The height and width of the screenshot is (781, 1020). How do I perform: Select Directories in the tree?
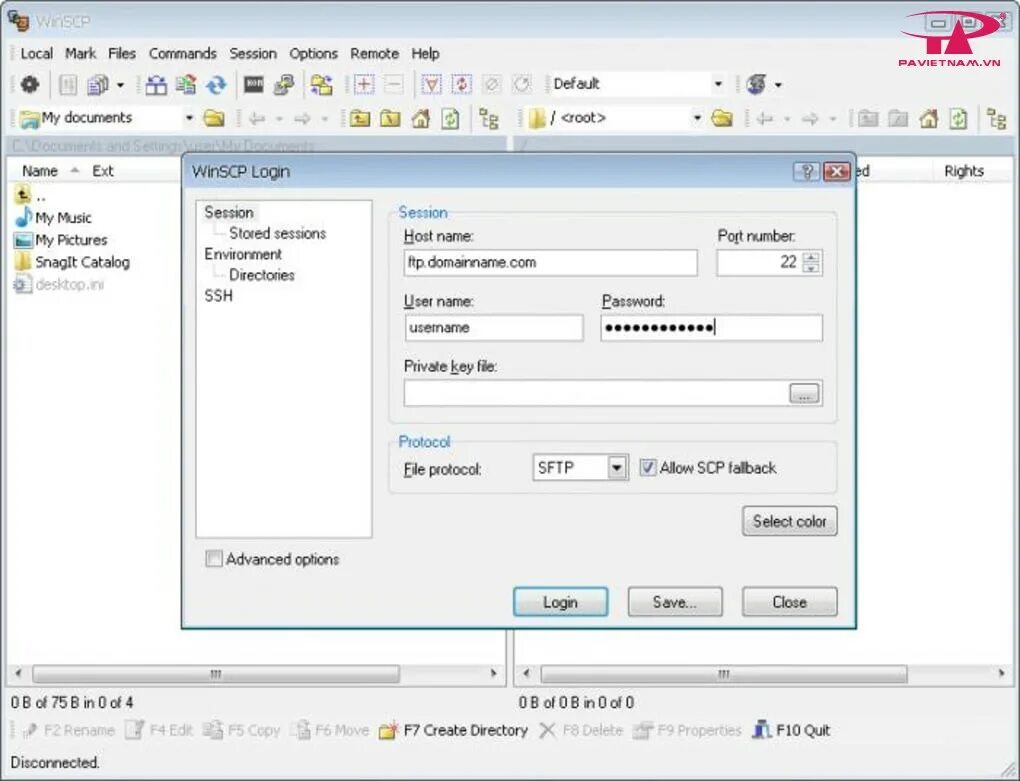[x=262, y=274]
